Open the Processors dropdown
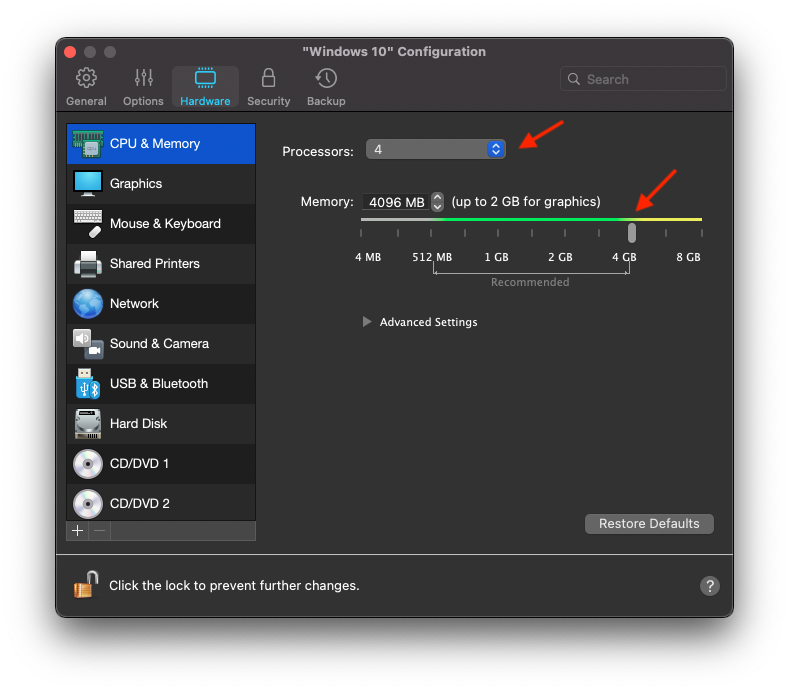Viewport: 789px width, 691px height. point(436,149)
